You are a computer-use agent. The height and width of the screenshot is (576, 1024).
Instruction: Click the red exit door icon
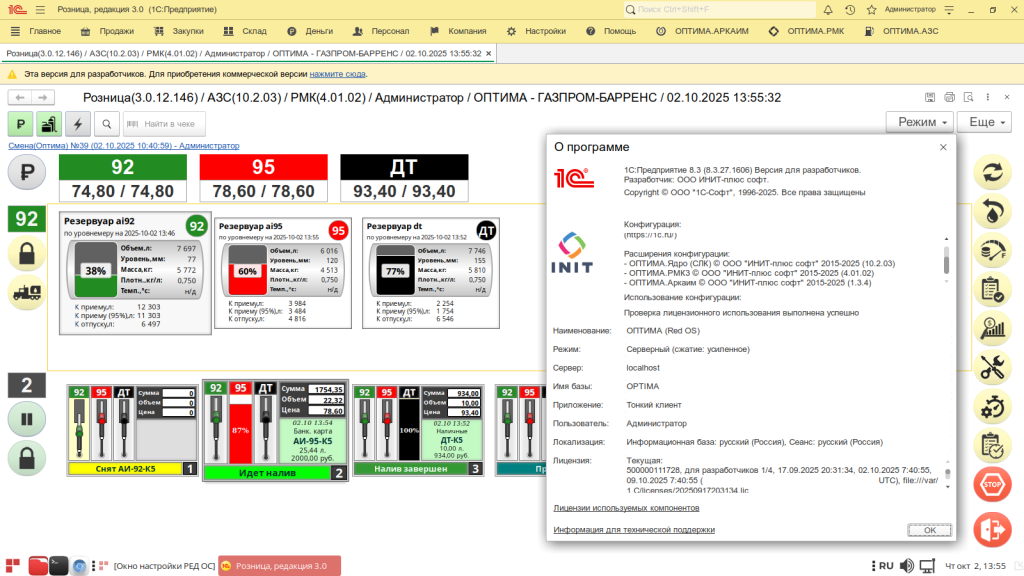[x=992, y=529]
